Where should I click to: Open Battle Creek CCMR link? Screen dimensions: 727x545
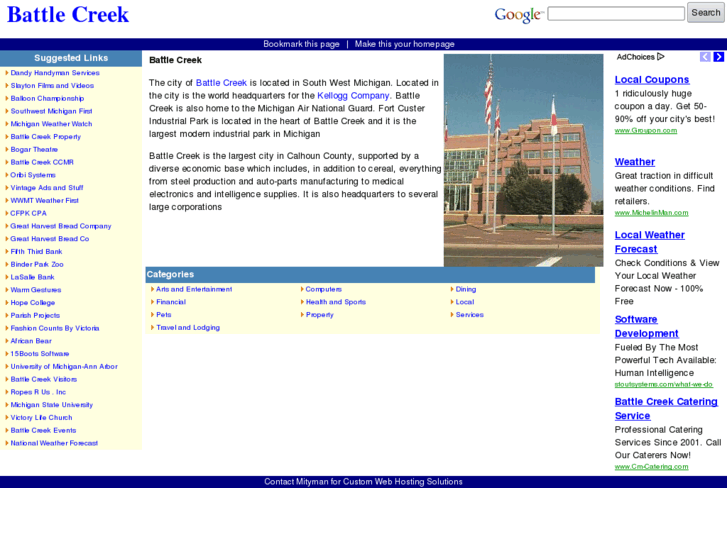click(42, 162)
